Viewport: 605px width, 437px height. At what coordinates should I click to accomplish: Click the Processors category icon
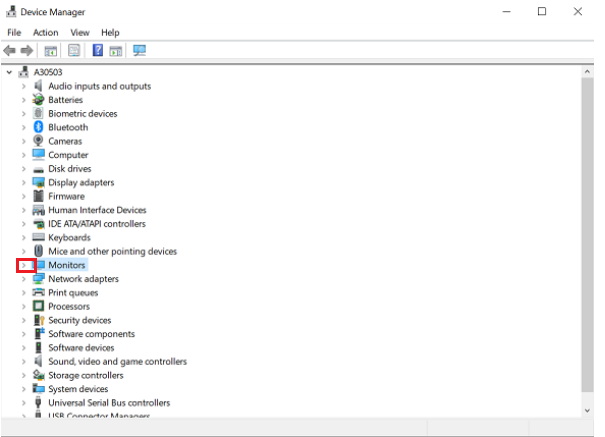[x=39, y=307]
